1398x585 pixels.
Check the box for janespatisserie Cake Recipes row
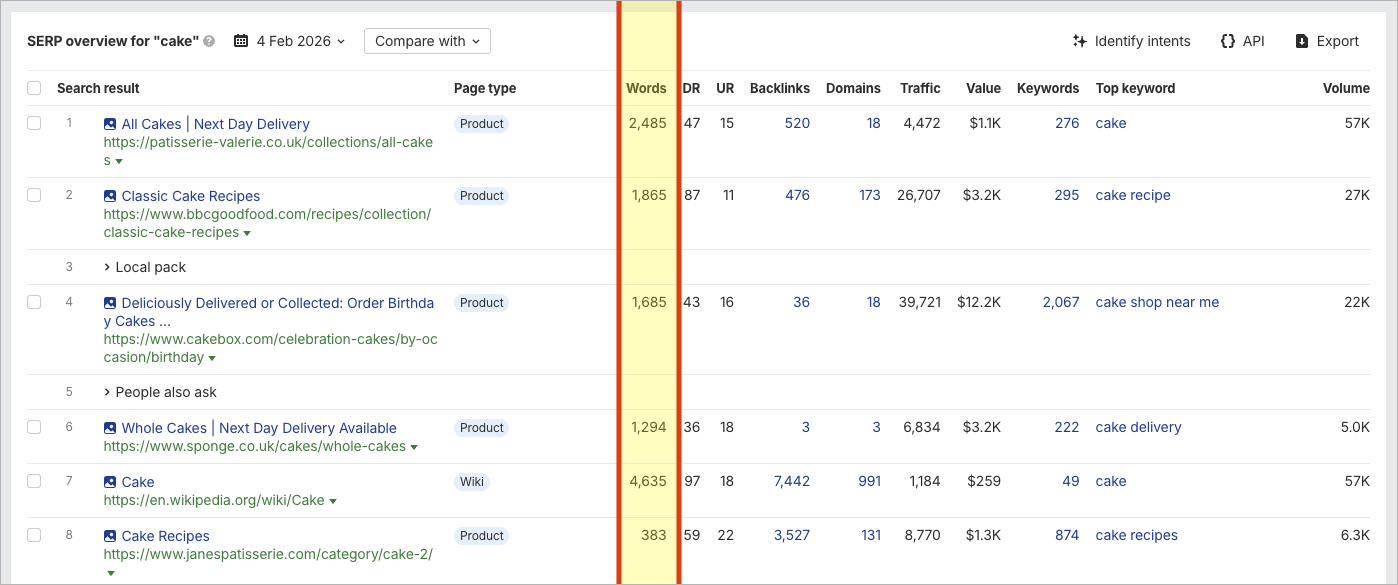click(x=34, y=535)
